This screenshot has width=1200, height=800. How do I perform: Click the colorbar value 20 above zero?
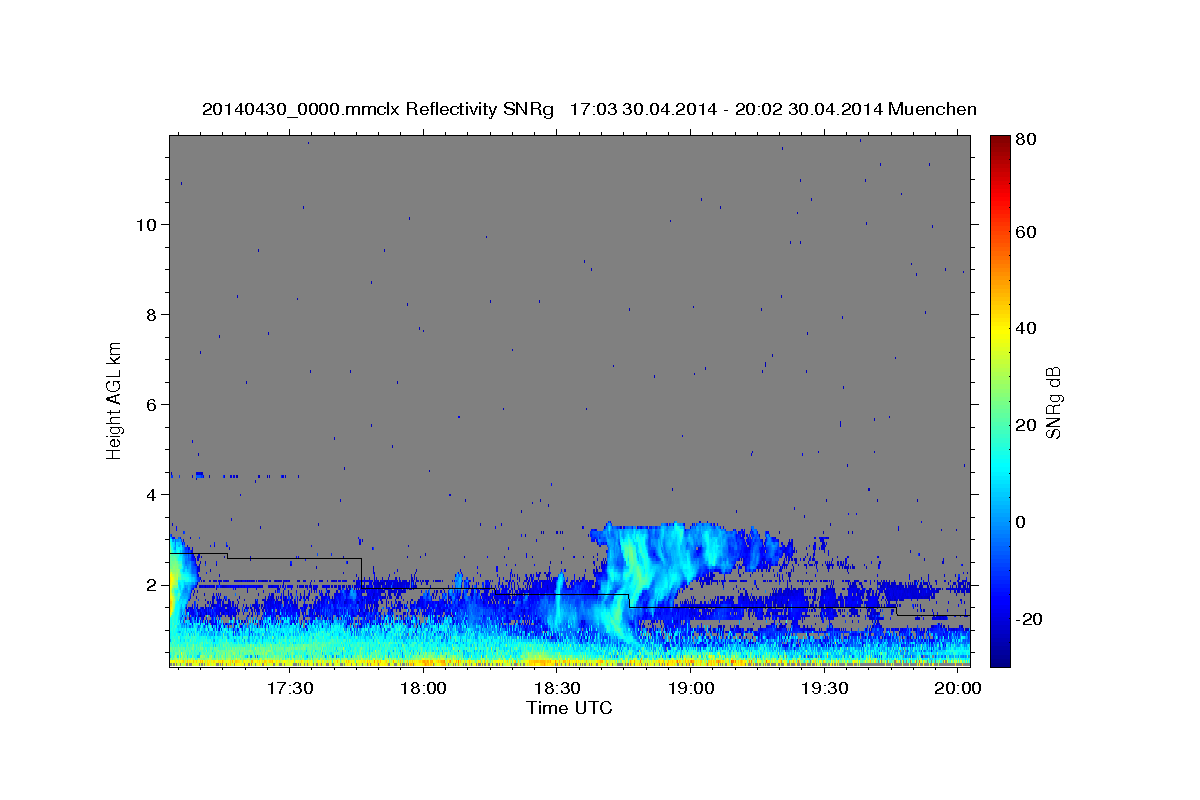(x=1026, y=425)
